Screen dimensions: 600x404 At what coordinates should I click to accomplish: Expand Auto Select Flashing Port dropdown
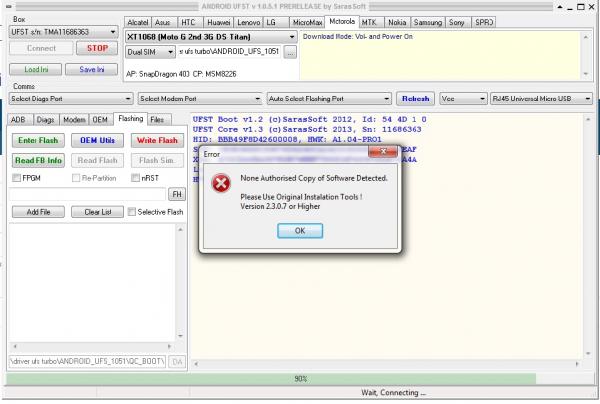pyautogui.click(x=329, y=99)
